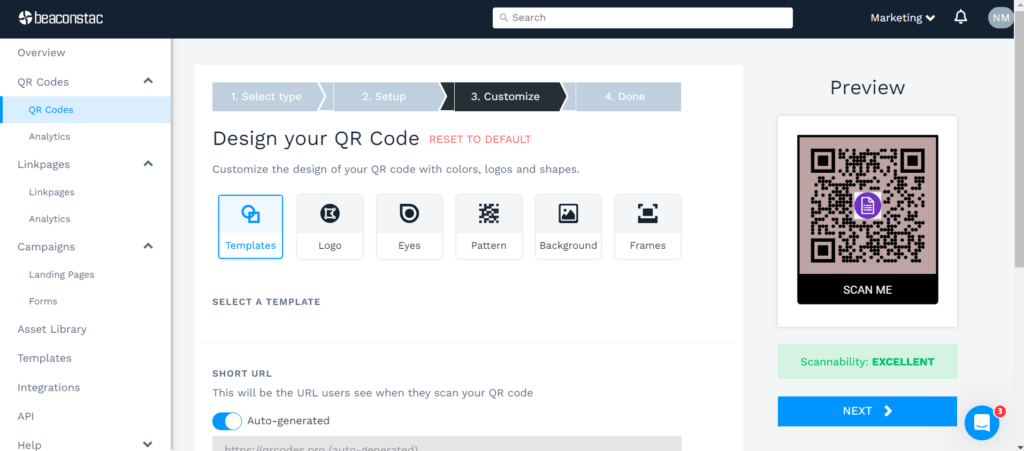Viewport: 1024px width, 451px height.
Task: Expand the Help sidebar section
Action: (148, 445)
